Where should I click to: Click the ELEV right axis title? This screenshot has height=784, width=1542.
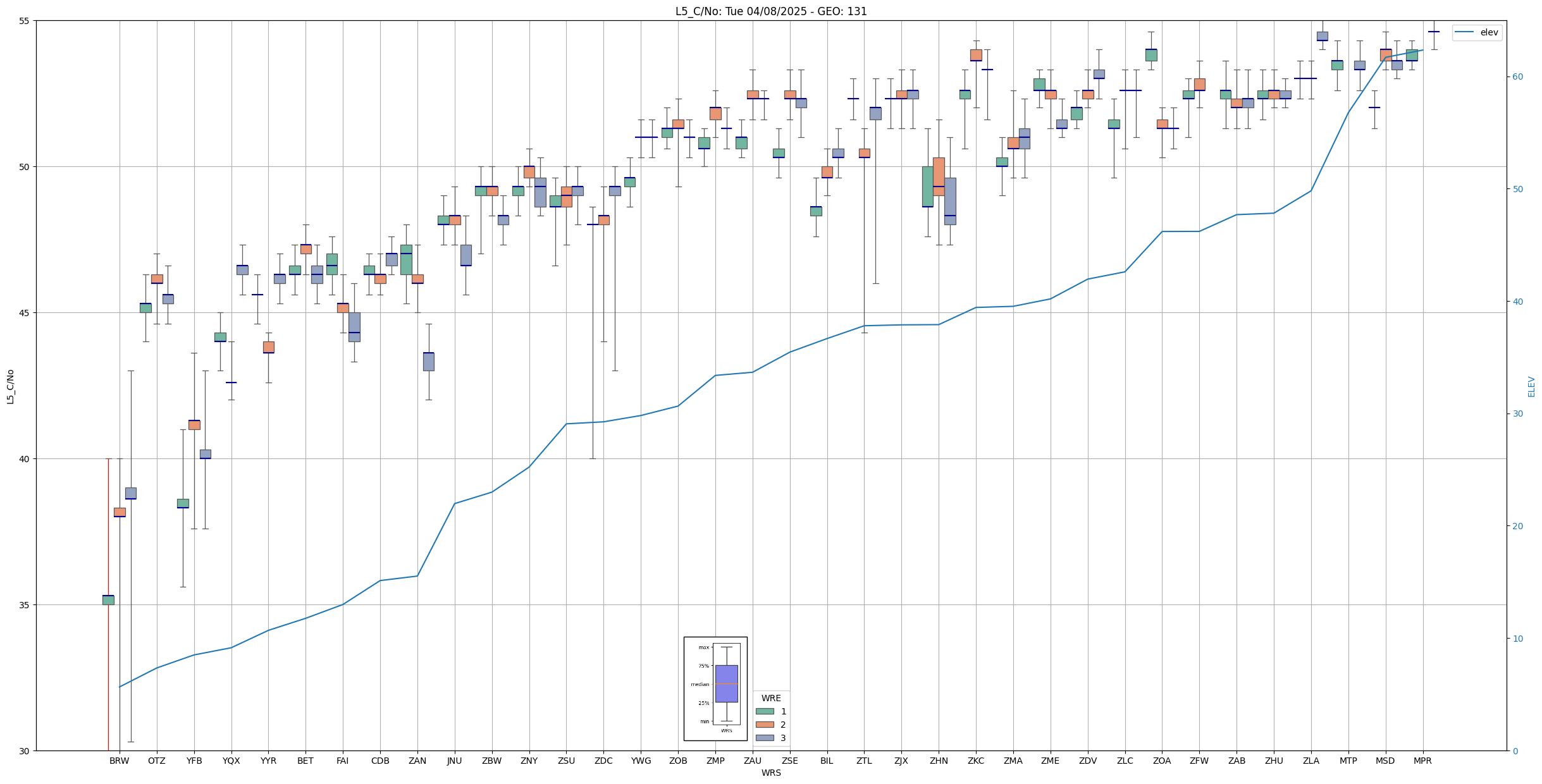coord(1531,386)
